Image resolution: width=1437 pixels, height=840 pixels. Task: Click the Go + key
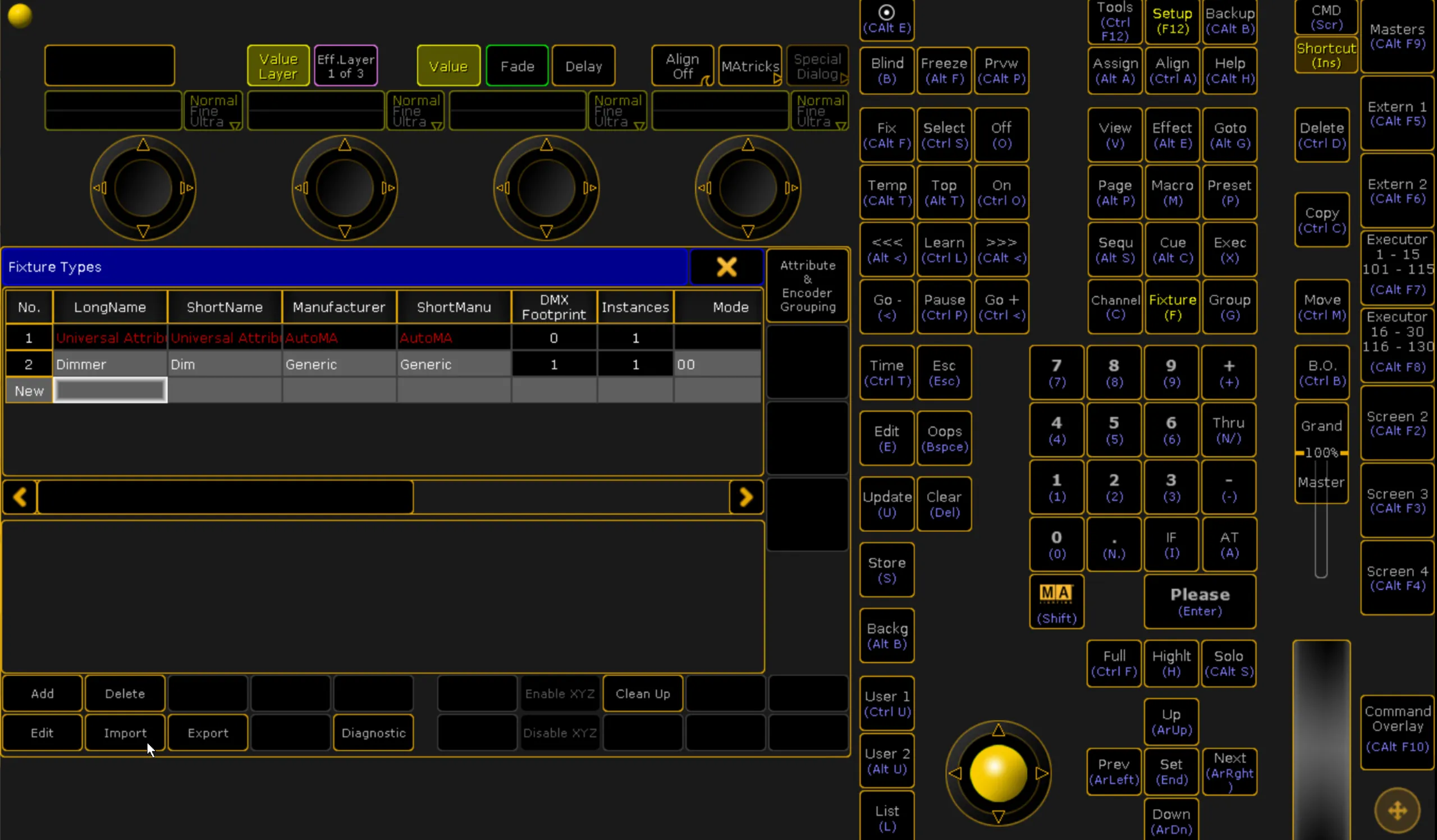1001,306
